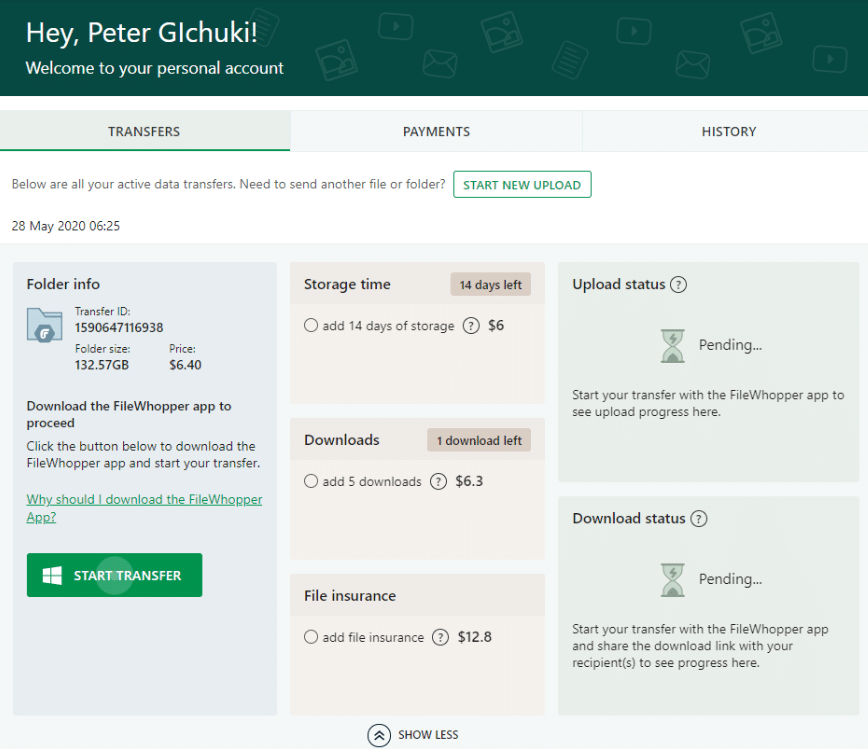Click the folder icon in Folder info
This screenshot has width=868, height=754.
pos(44,326)
